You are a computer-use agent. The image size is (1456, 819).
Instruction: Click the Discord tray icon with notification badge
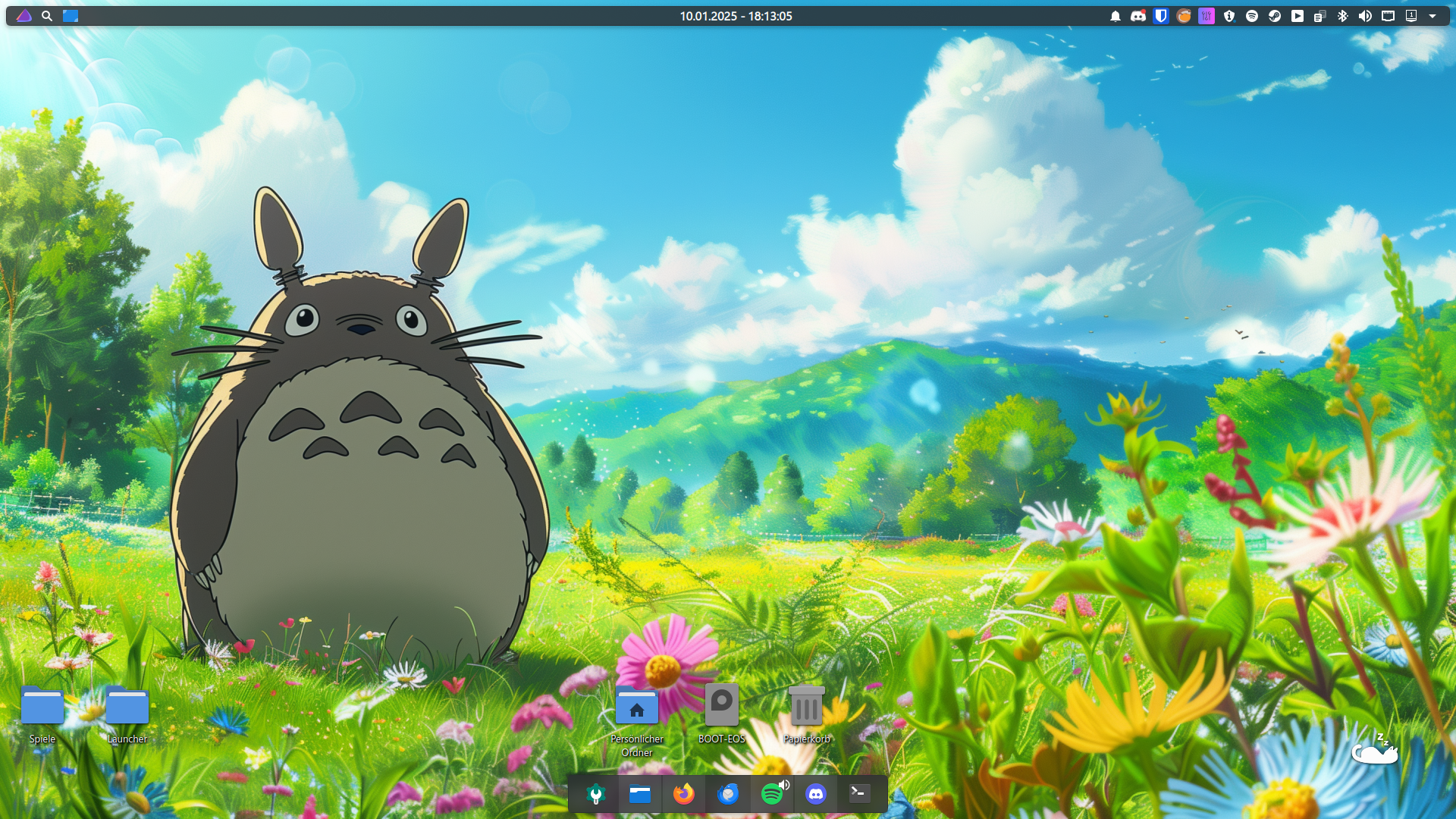[x=1137, y=16]
